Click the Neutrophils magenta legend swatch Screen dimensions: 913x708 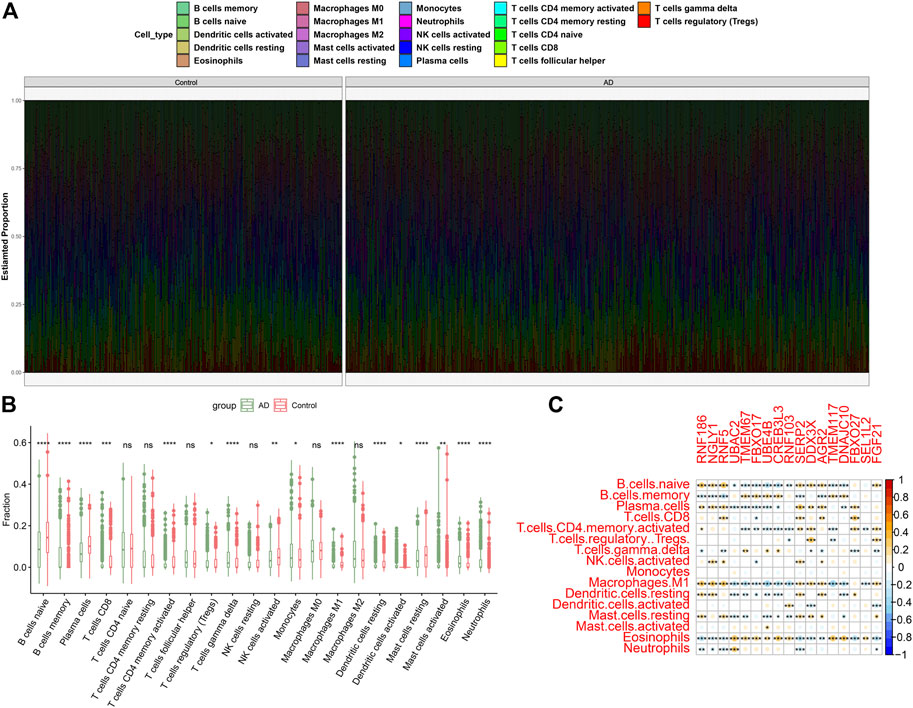406,22
